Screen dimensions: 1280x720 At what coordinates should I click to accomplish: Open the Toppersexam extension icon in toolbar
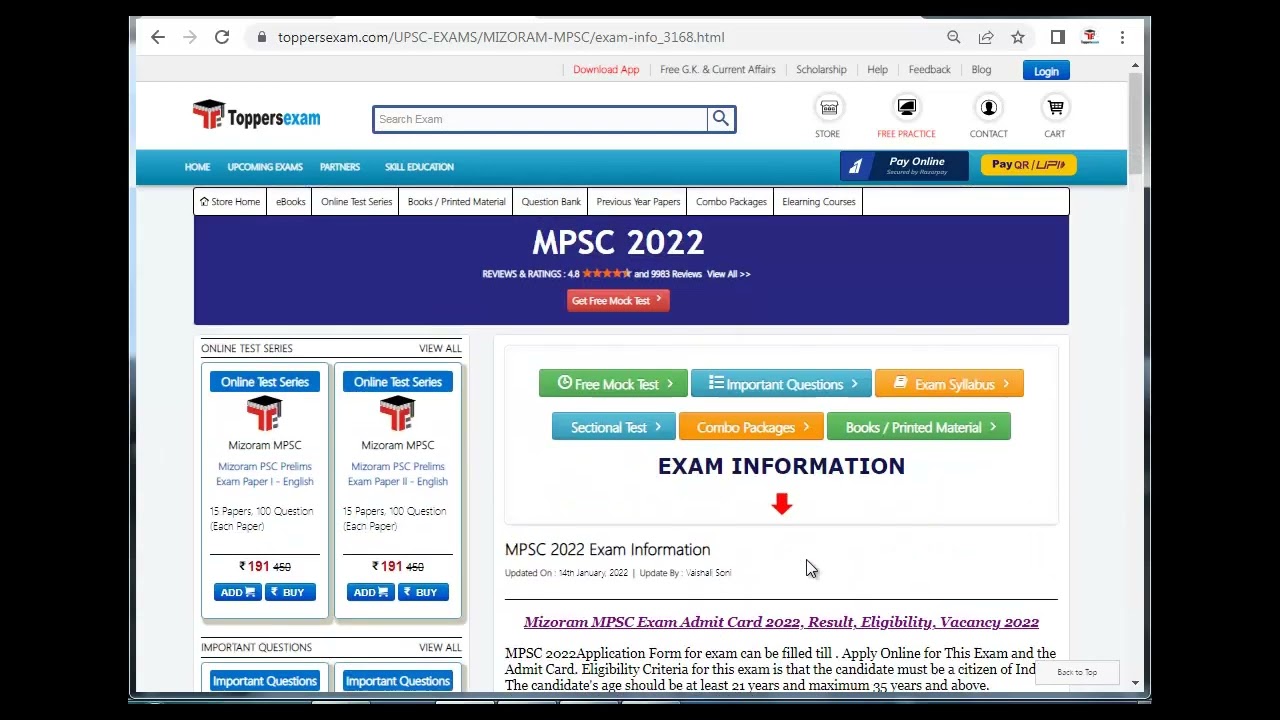pos(1090,37)
